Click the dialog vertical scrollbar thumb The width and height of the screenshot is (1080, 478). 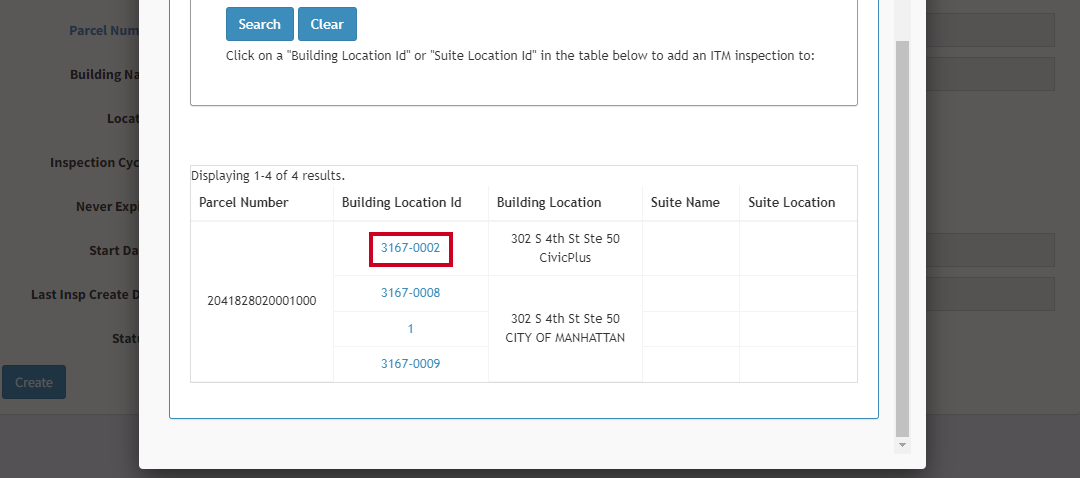click(x=902, y=239)
